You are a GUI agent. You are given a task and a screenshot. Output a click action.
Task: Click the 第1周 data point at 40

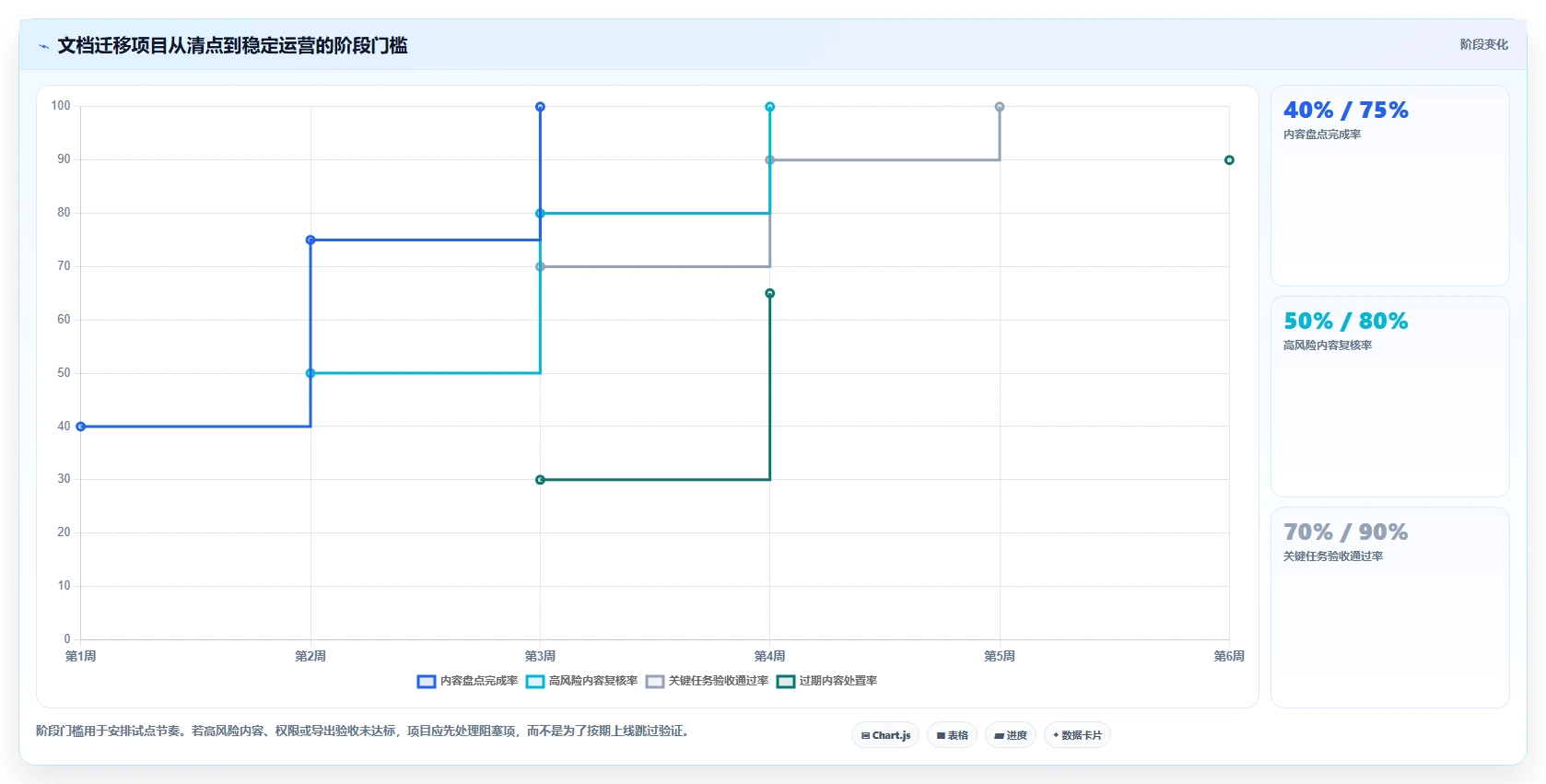click(x=81, y=427)
